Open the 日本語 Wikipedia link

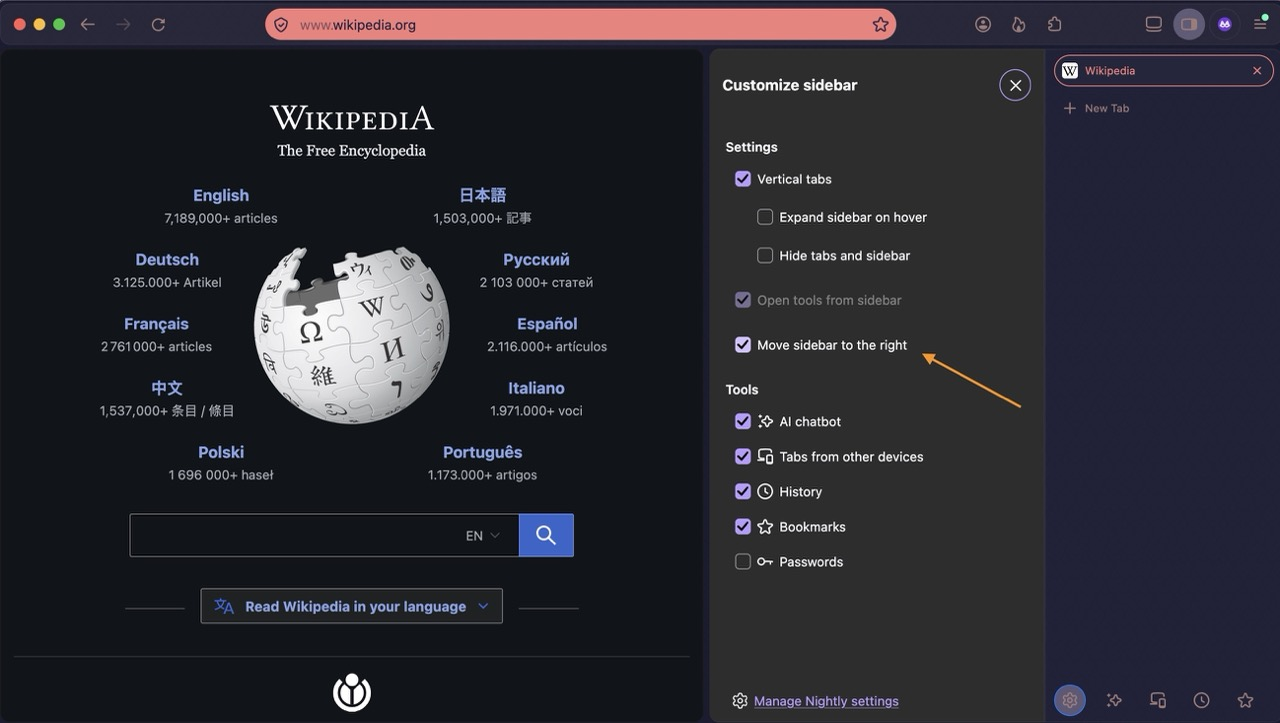point(483,196)
